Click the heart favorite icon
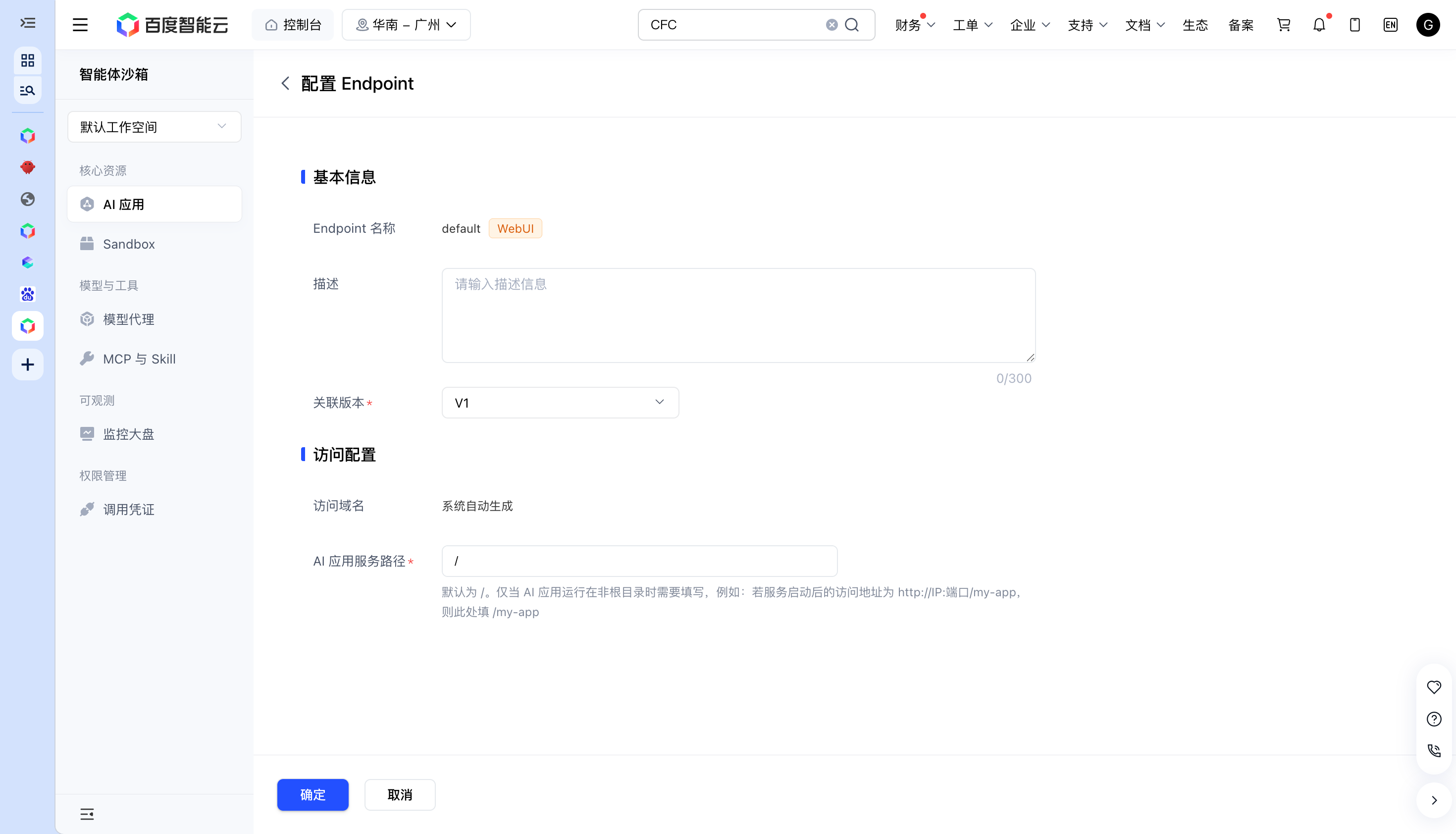 click(1434, 687)
